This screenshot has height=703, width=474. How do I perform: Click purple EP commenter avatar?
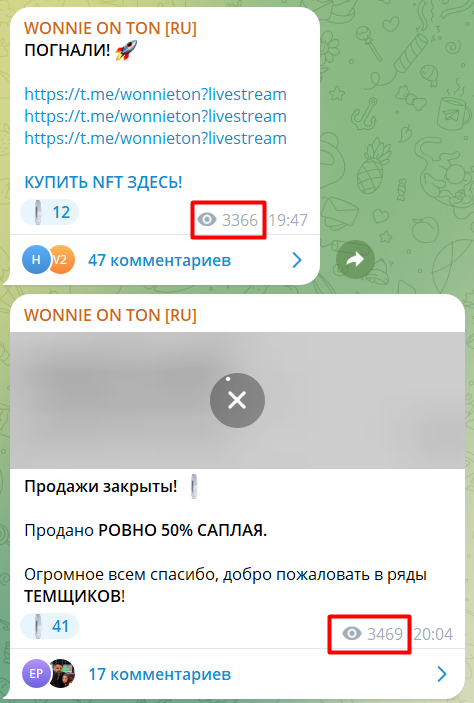pyautogui.click(x=35, y=673)
